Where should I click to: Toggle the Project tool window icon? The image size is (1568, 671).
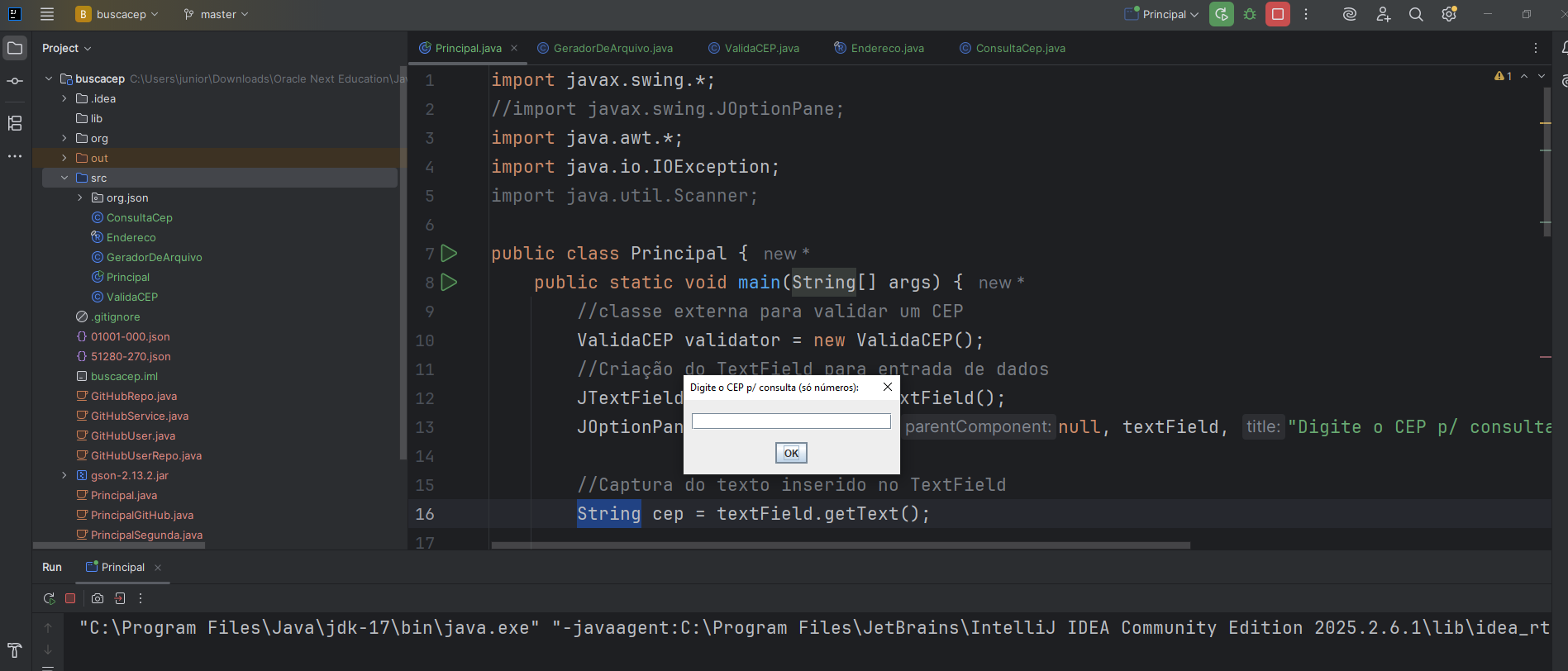tap(15, 48)
